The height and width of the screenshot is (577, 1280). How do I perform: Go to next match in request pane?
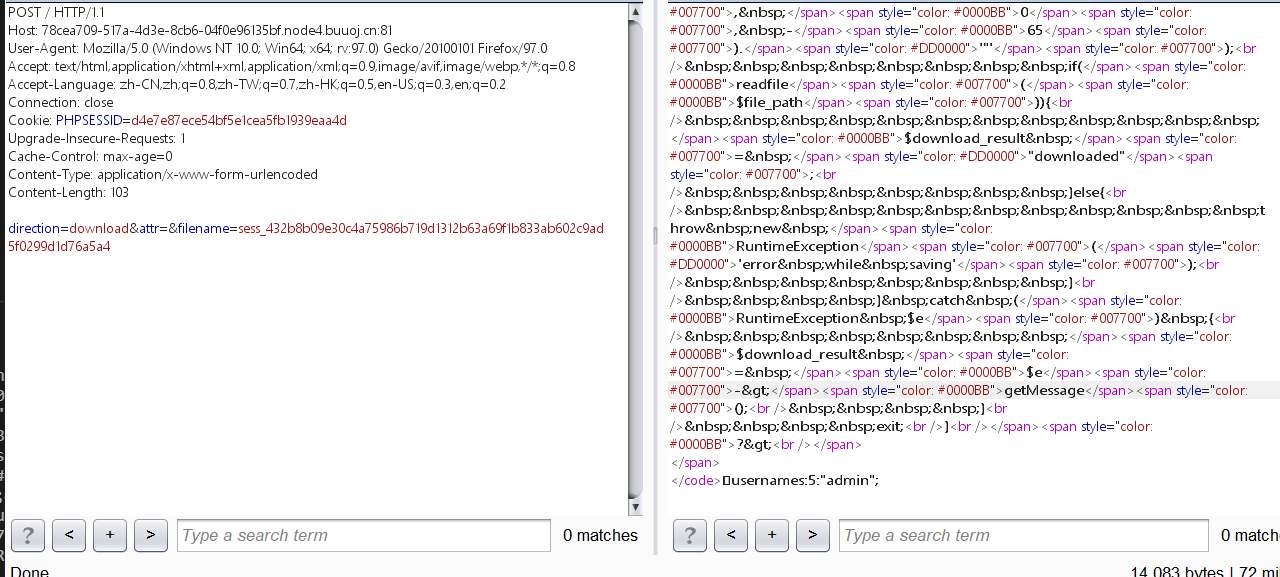tap(150, 535)
